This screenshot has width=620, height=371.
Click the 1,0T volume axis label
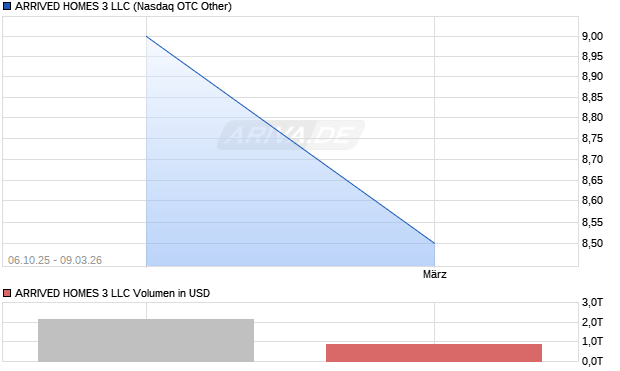pos(592,341)
